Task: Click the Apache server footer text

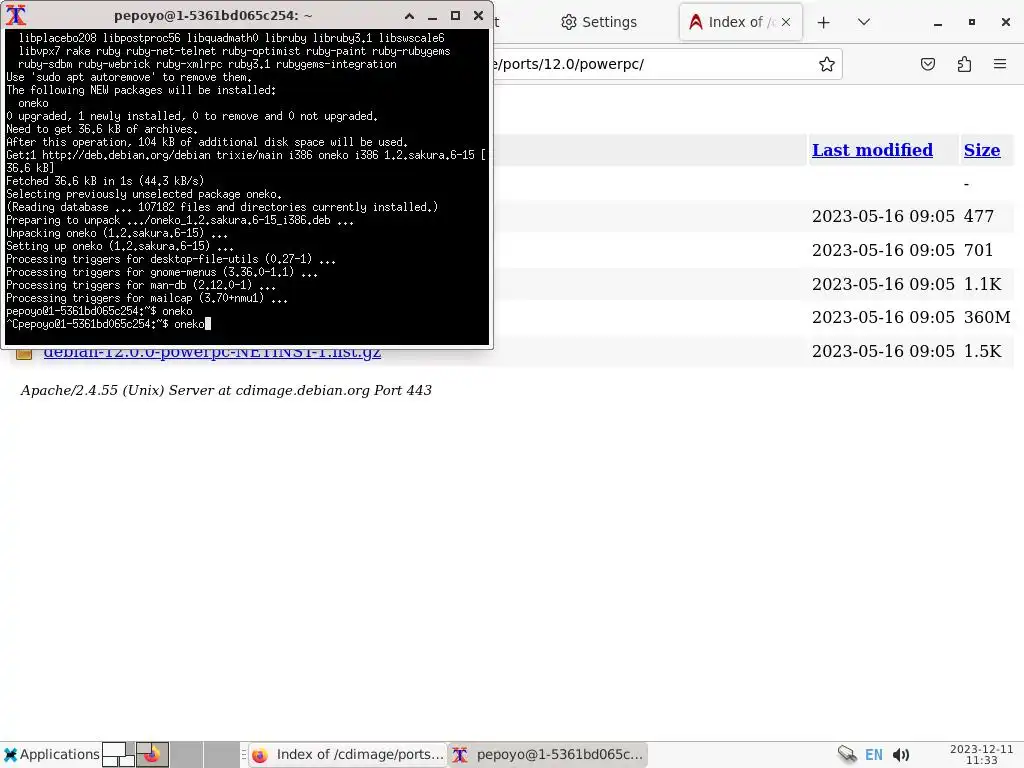Action: pyautogui.click(x=226, y=391)
